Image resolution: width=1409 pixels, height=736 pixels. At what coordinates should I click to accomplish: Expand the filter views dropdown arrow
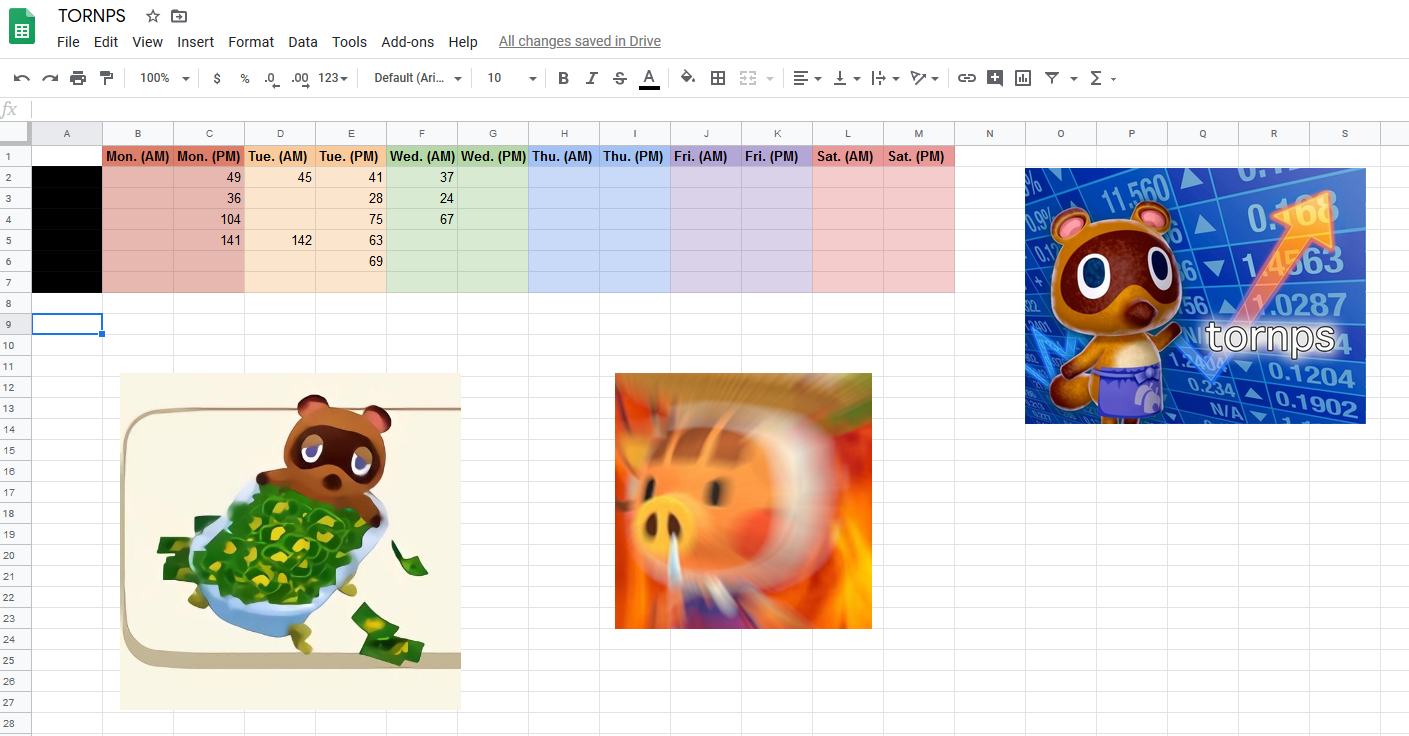coord(1074,78)
